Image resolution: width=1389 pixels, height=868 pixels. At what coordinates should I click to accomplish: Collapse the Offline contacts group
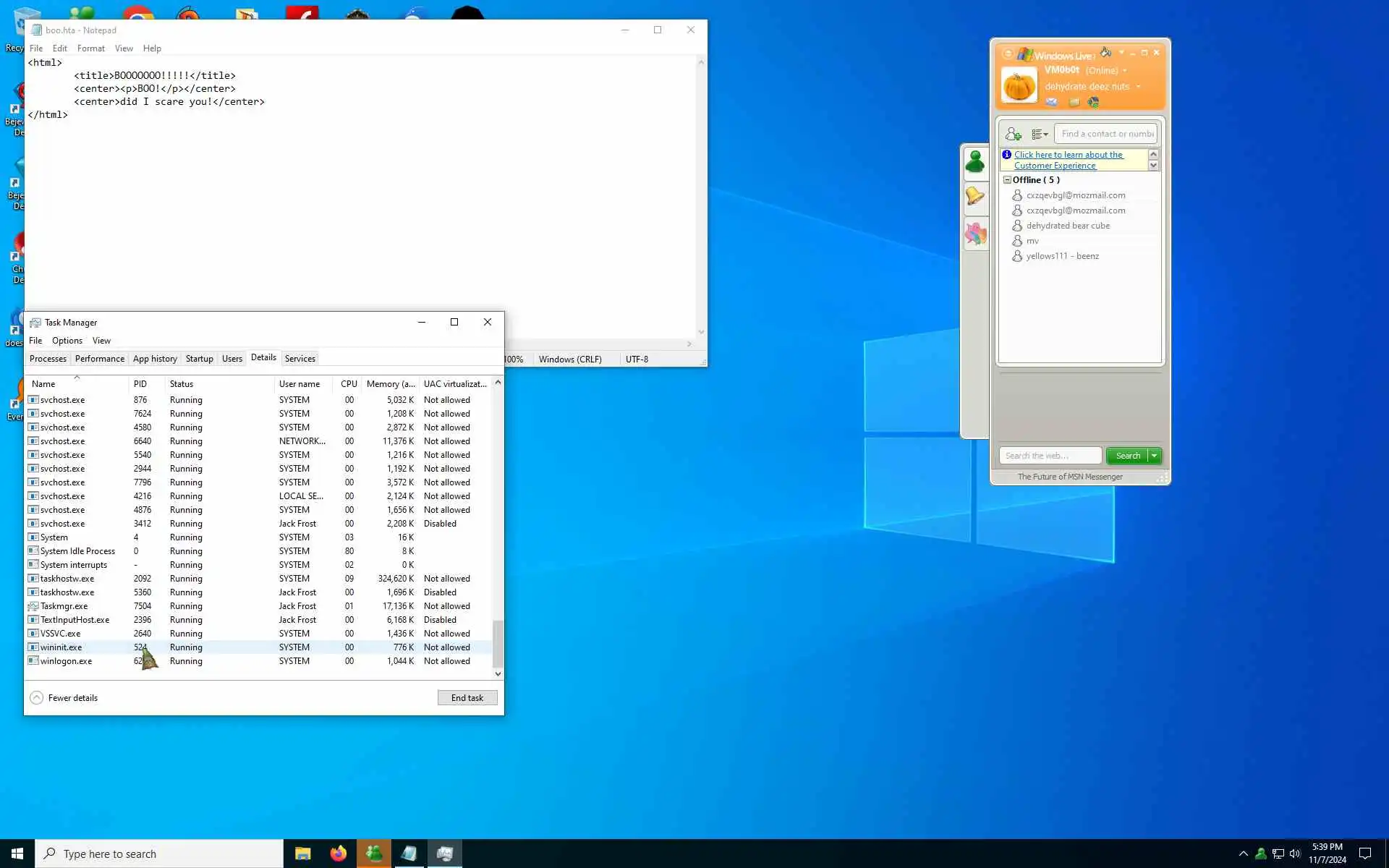click(1007, 180)
